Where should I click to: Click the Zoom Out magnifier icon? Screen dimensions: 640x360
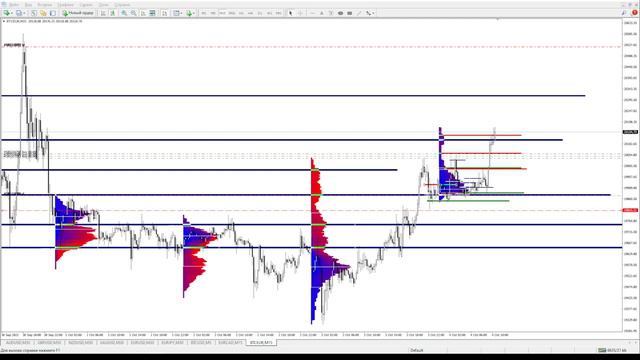(133, 13)
